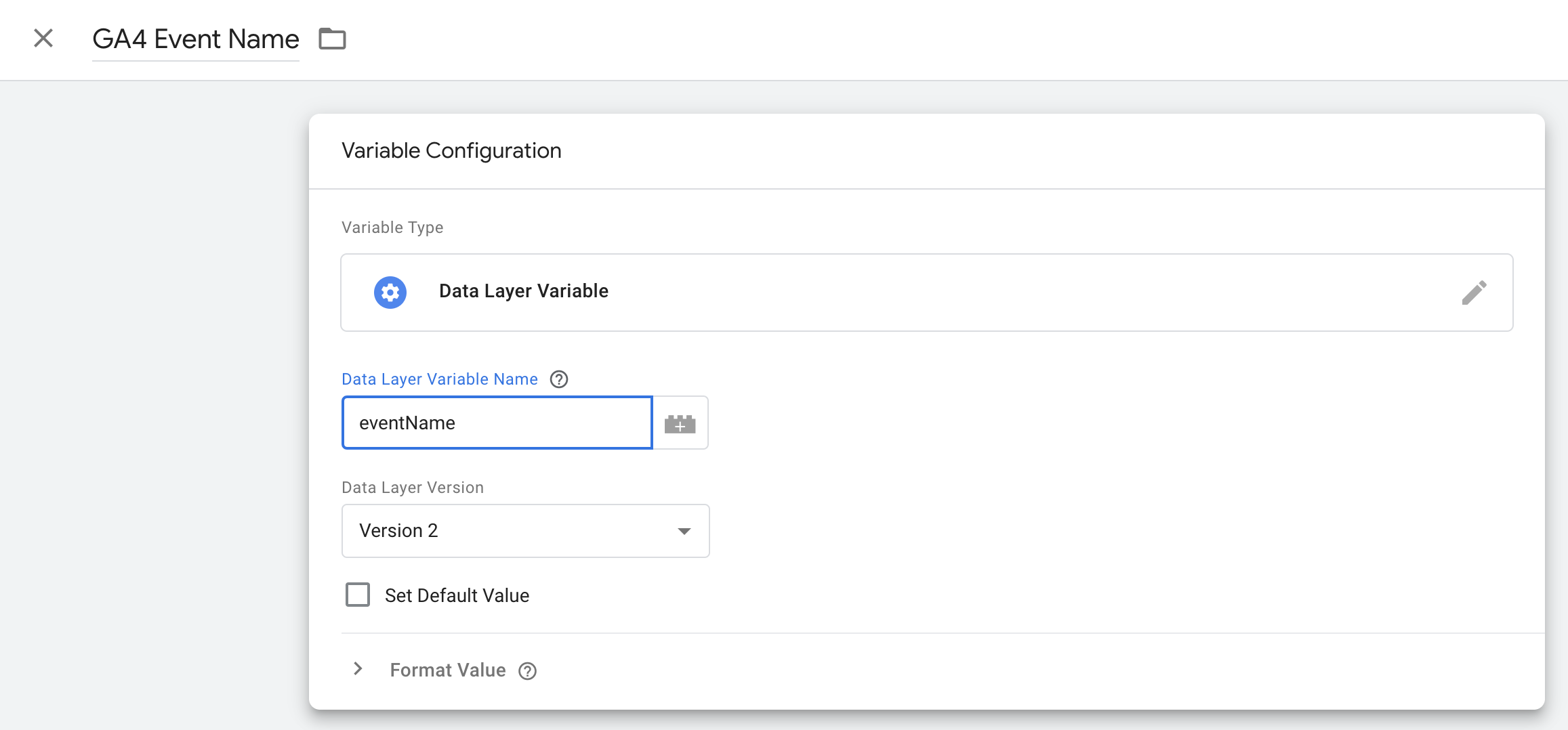1568x730 pixels.
Task: Close the variable editor with the X icon
Action: click(43, 39)
